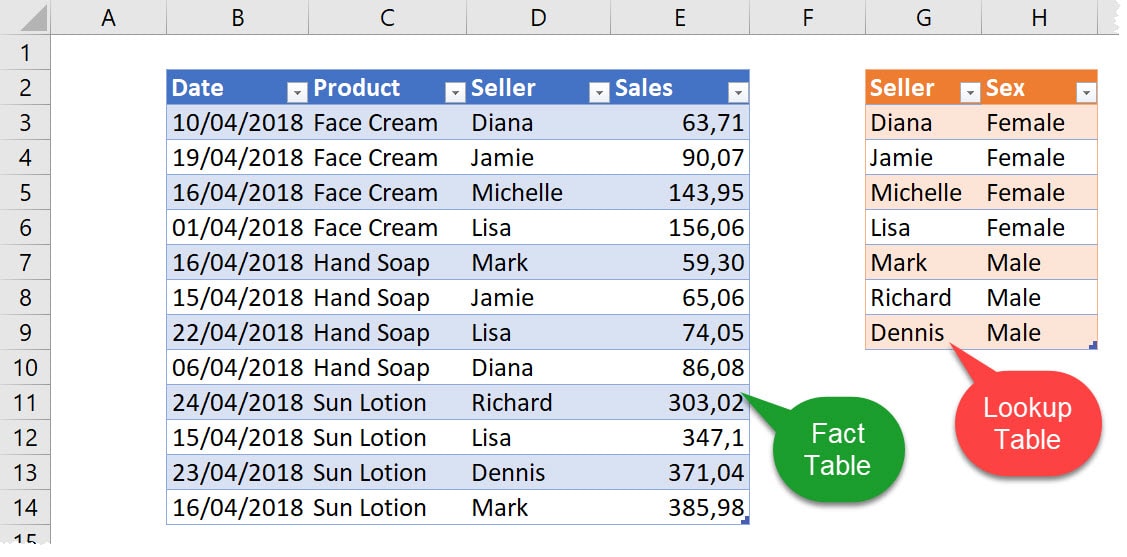The width and height of the screenshot is (1127, 557).
Task: Select the green Fact Table callout shape
Action: pos(838,449)
